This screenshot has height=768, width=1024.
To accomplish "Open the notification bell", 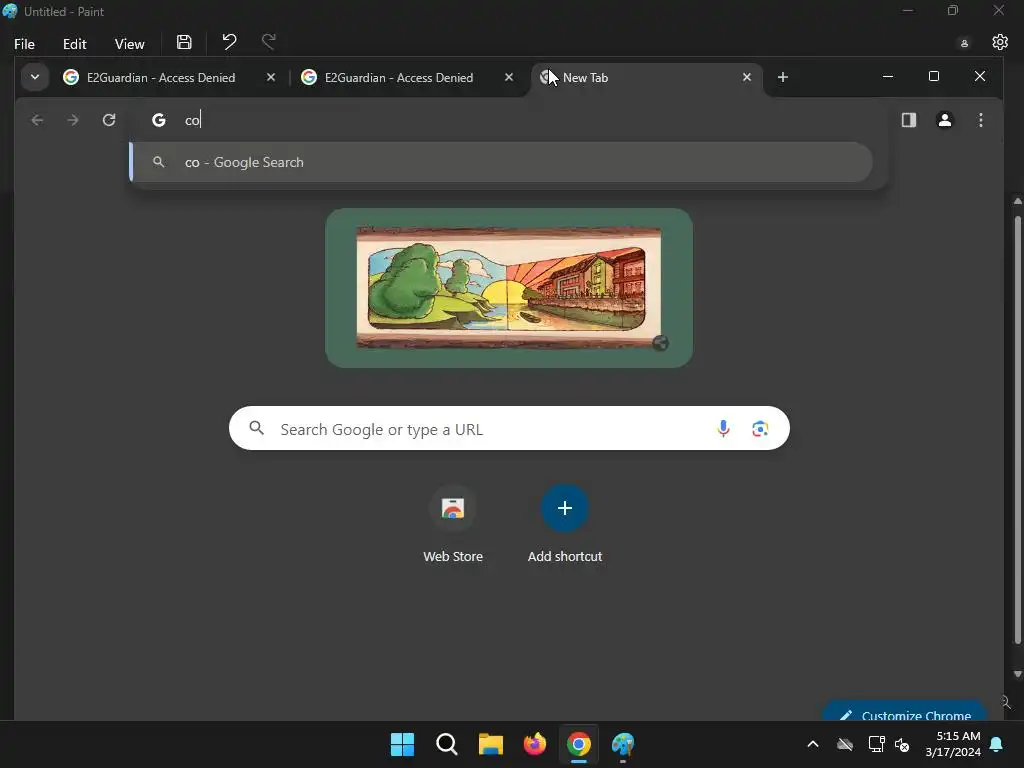I will 997,744.
